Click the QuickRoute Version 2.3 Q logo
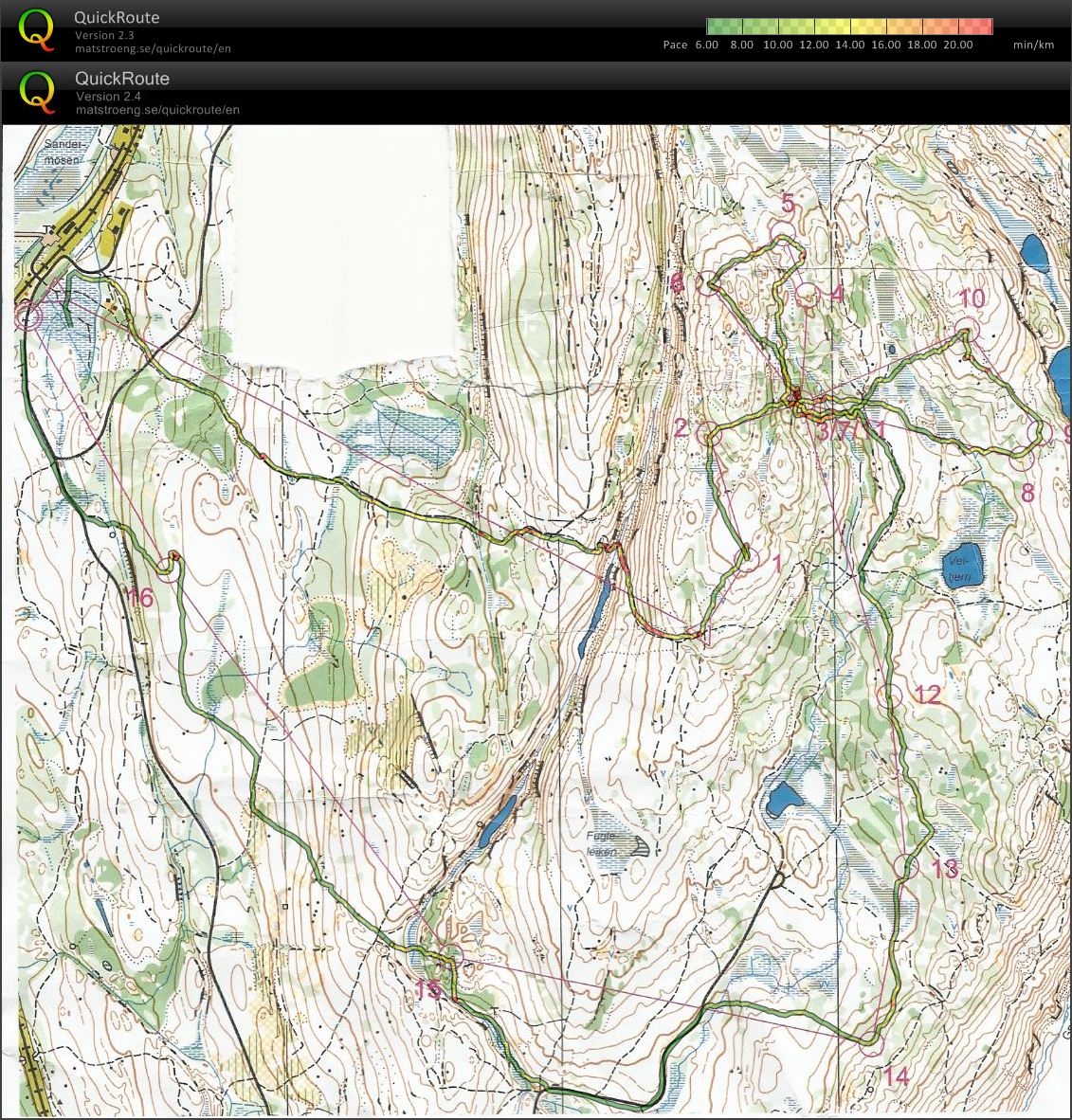The image size is (1072, 1120). [x=36, y=30]
